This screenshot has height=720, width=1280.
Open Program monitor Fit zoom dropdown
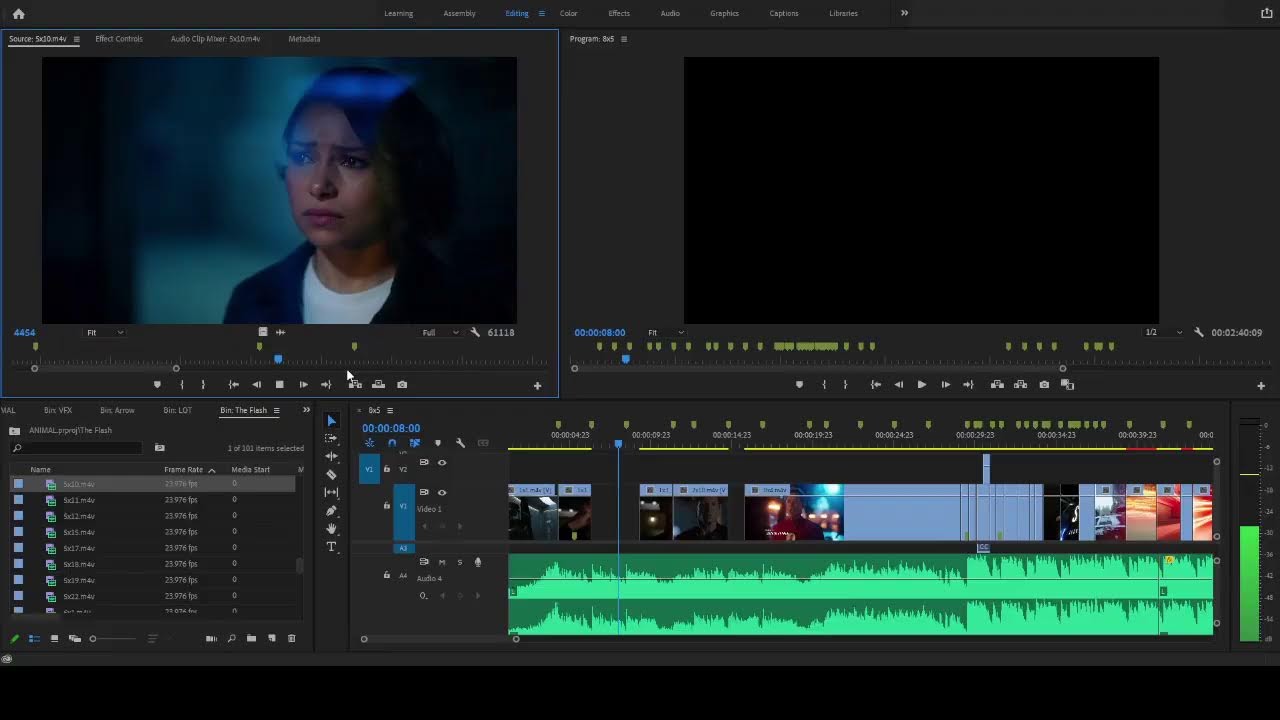click(x=666, y=332)
